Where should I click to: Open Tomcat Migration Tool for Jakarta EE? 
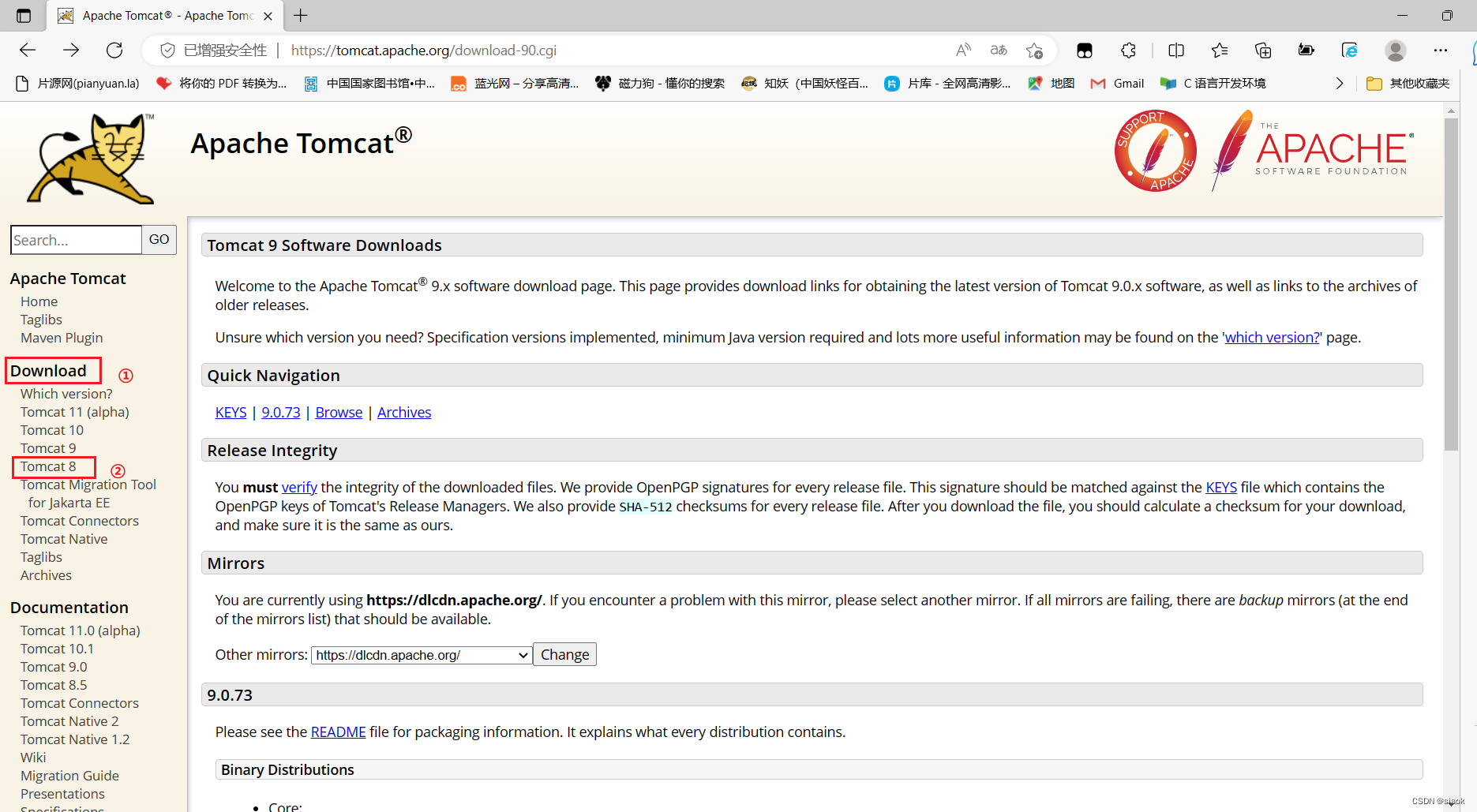88,494
